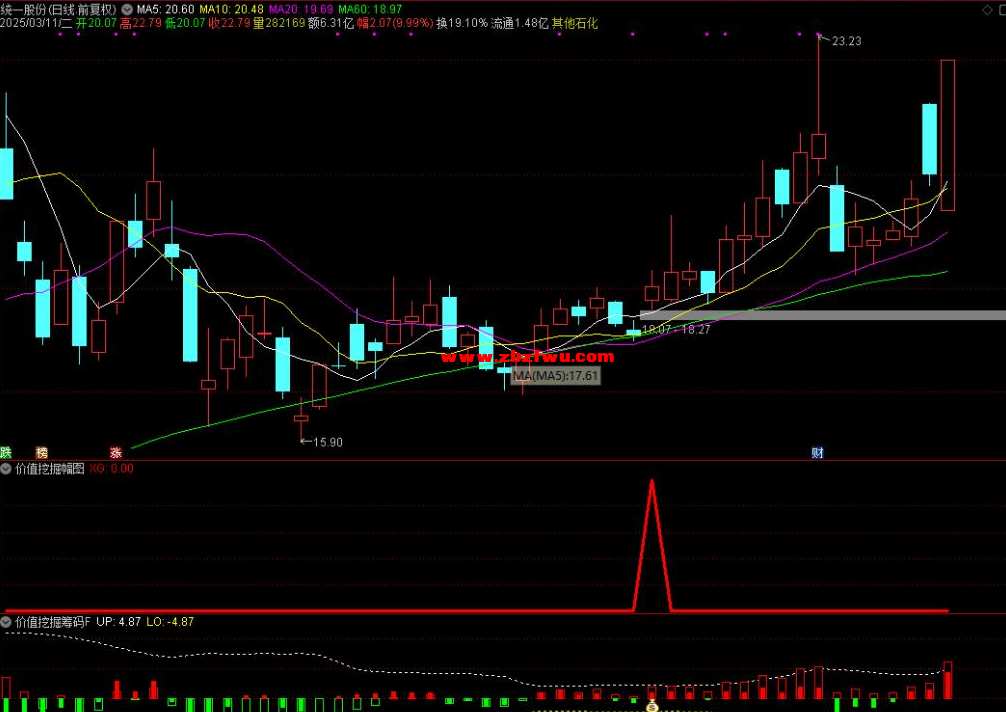Click the diamond icon at the top-right corner
The height and width of the screenshot is (712, 1006).
[987, 10]
